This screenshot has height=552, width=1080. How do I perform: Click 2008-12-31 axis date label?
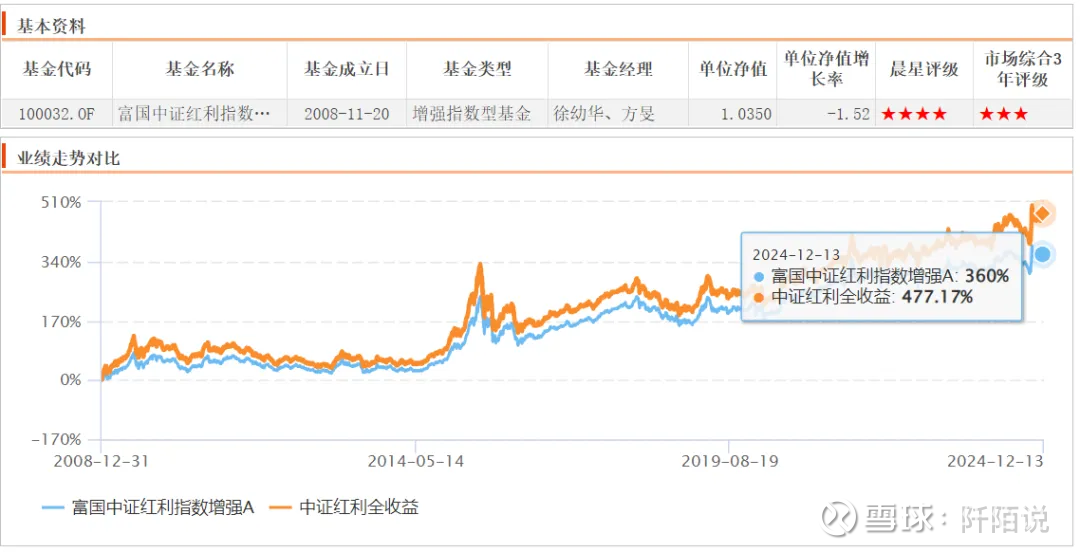pos(101,461)
